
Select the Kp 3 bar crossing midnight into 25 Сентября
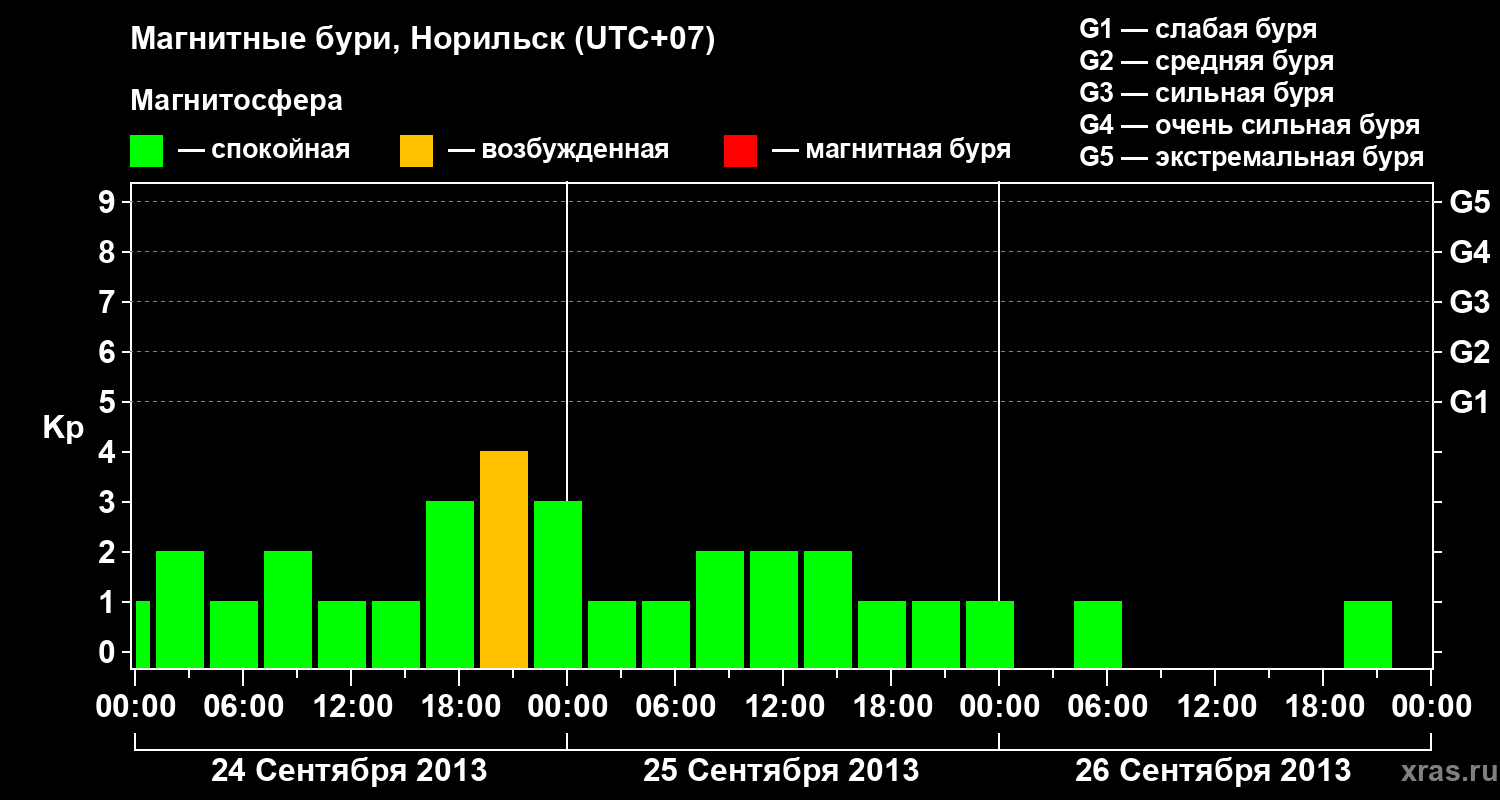[558, 584]
